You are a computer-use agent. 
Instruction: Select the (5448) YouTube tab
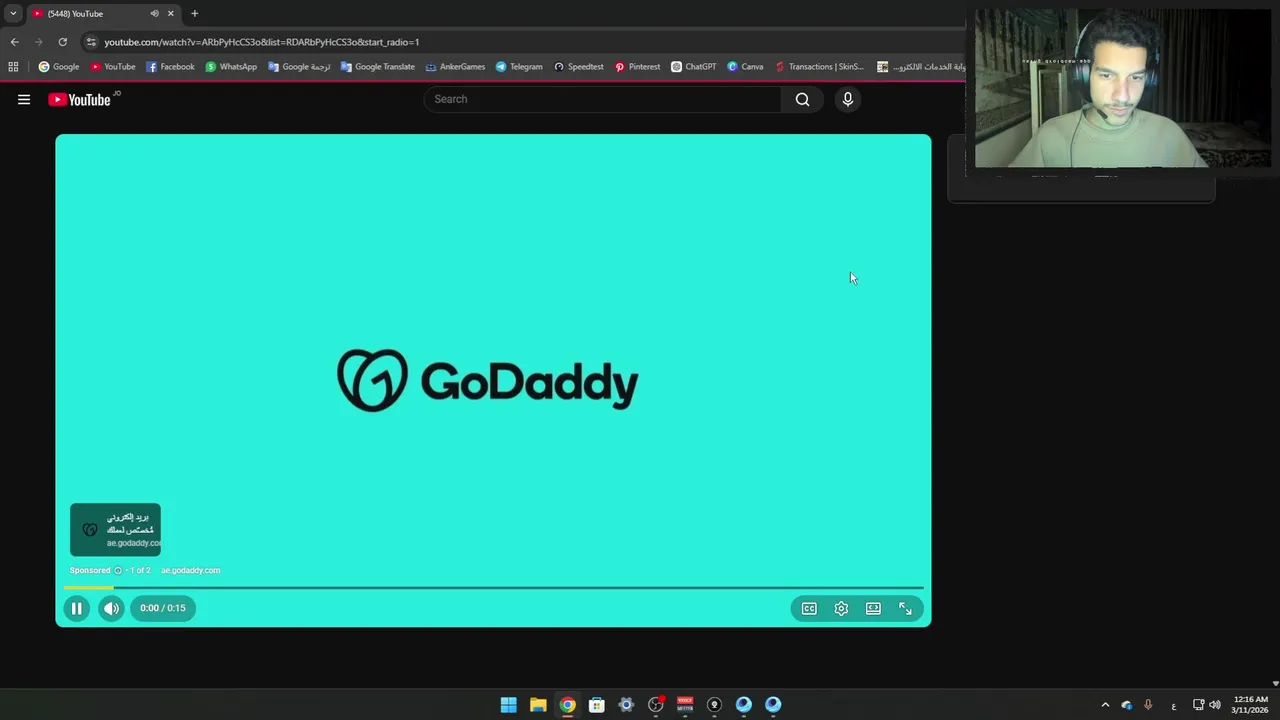coord(103,14)
